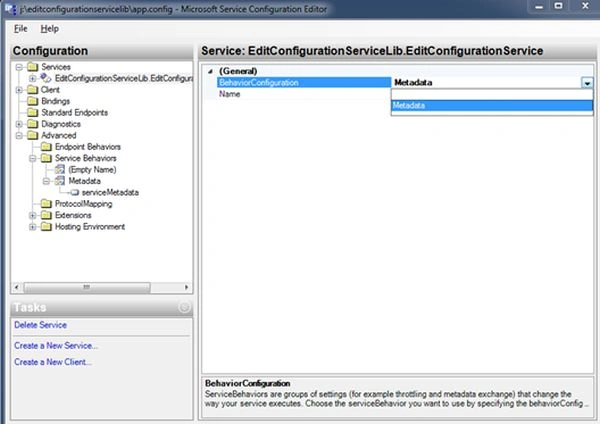Choose Metadata in the dropdown list
This screenshot has width=600, height=424.
pos(492,106)
